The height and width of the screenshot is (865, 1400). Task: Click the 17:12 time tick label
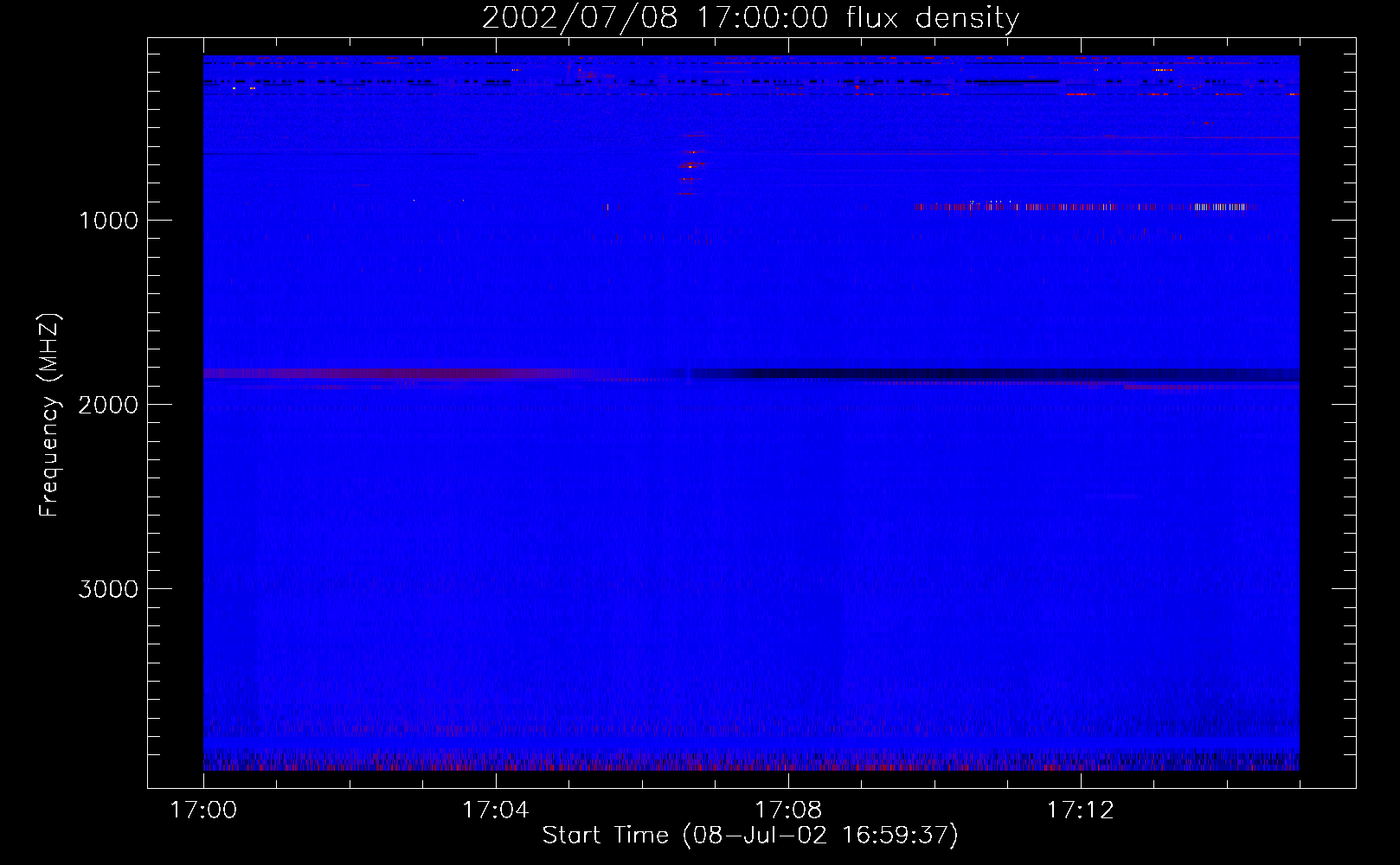click(1081, 811)
